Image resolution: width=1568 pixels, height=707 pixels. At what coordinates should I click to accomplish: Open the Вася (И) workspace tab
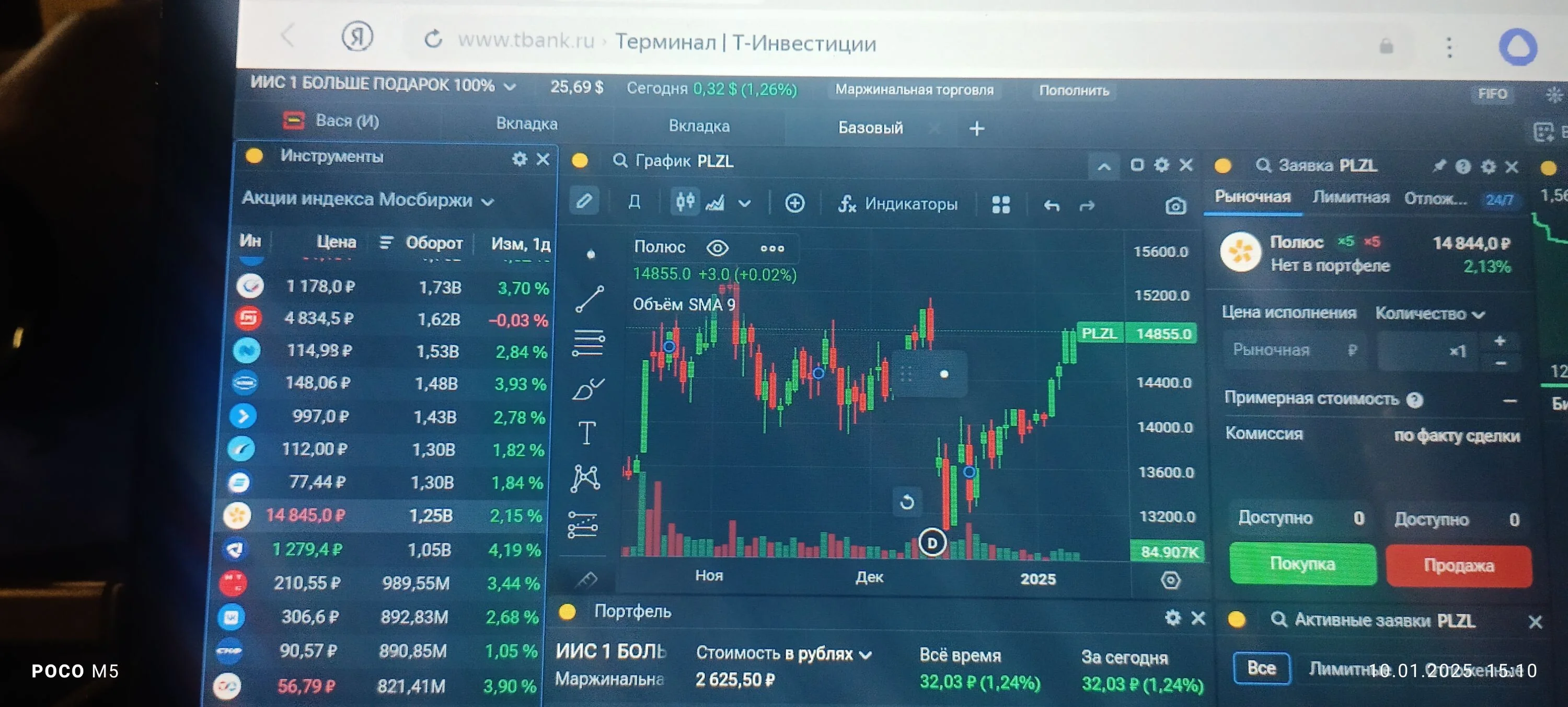point(332,121)
